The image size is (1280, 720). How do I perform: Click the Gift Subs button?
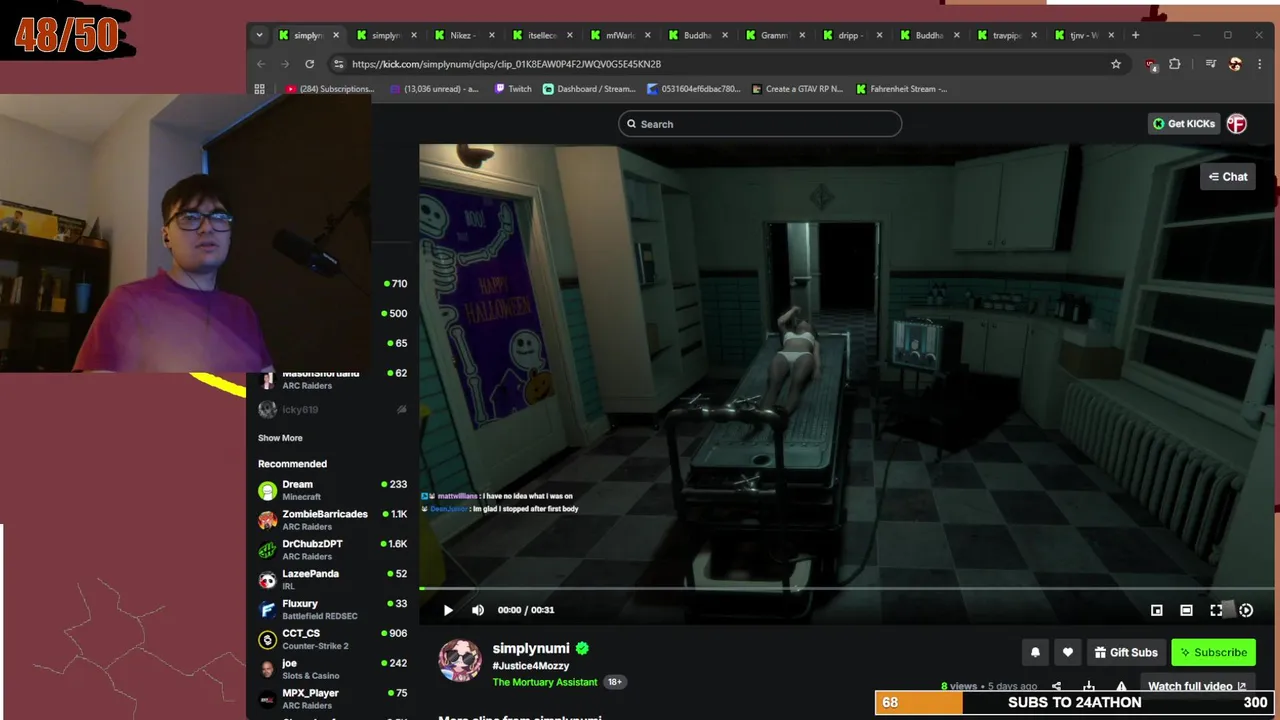pyautogui.click(x=1126, y=652)
